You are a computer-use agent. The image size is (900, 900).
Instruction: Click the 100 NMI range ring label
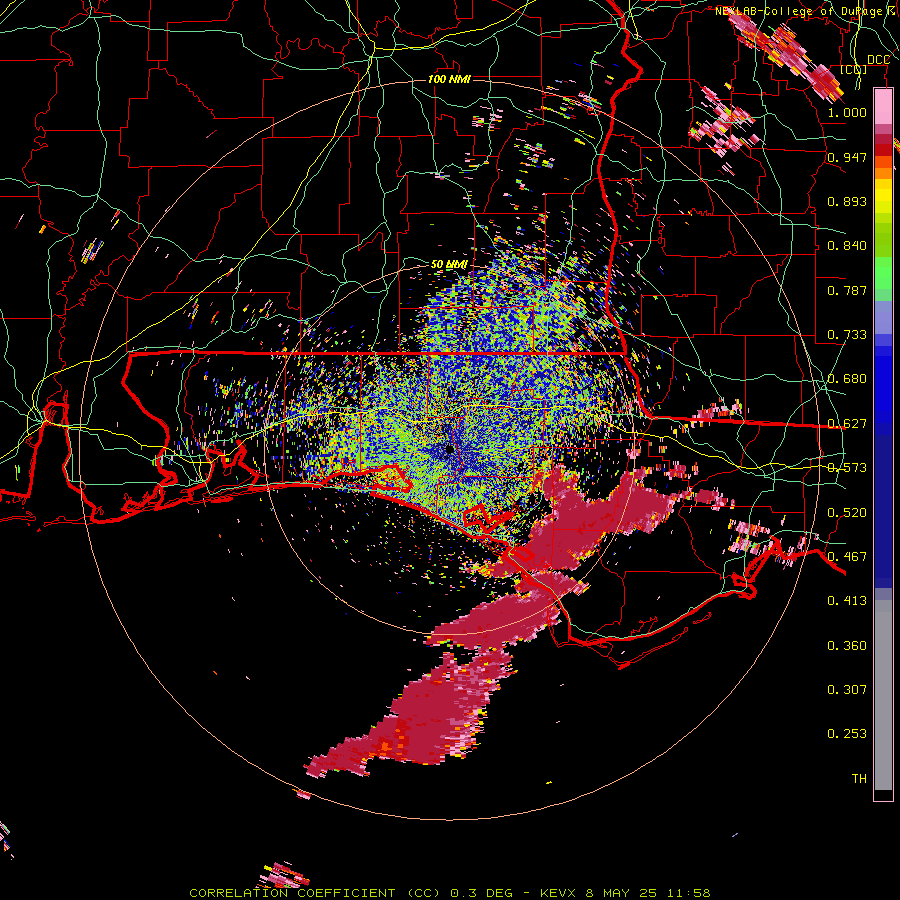pos(449,79)
